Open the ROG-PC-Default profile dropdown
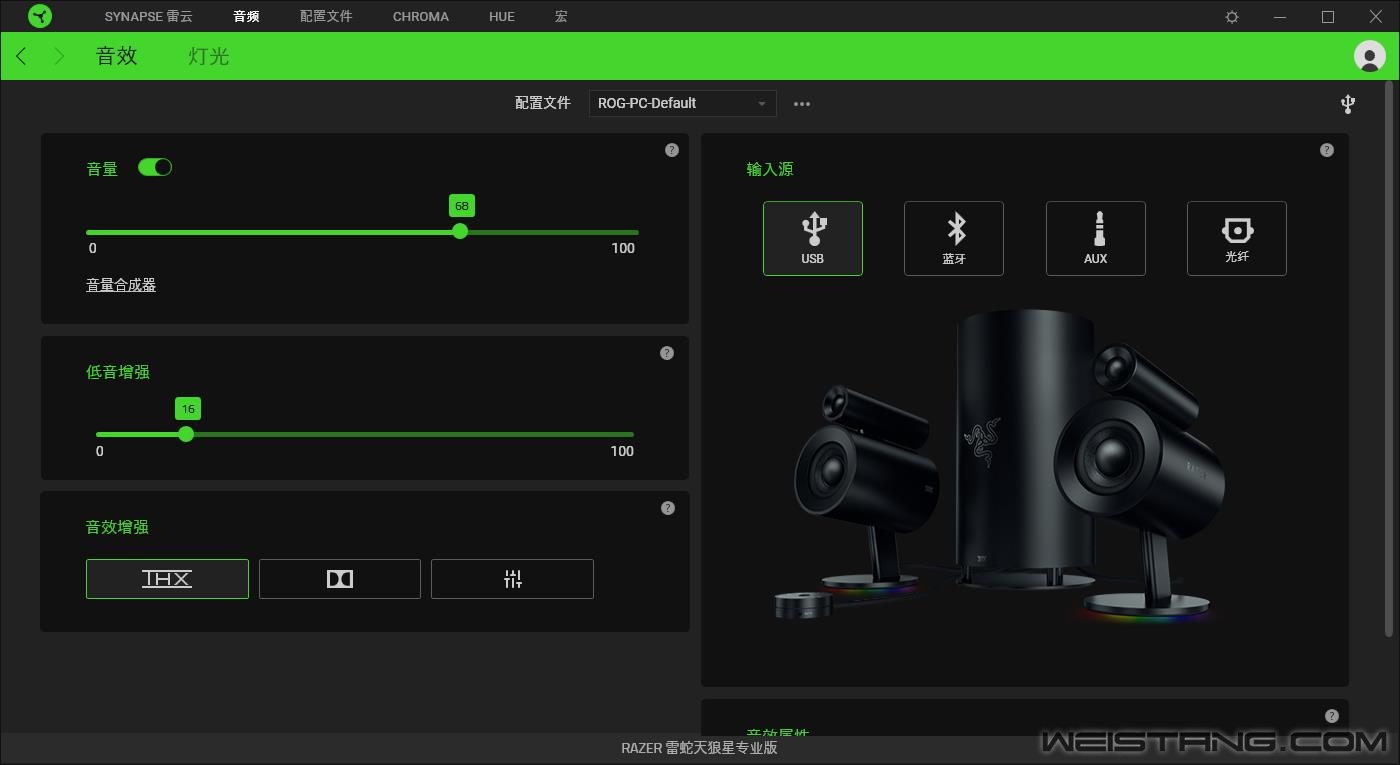 point(683,103)
